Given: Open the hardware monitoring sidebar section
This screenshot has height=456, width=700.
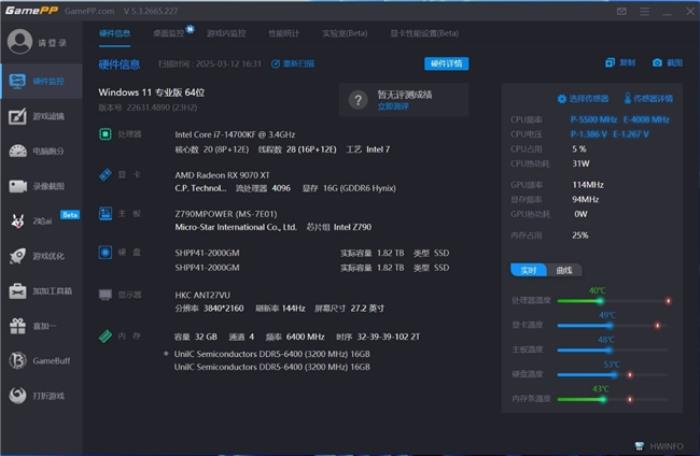Looking at the screenshot, I should click(x=42, y=81).
